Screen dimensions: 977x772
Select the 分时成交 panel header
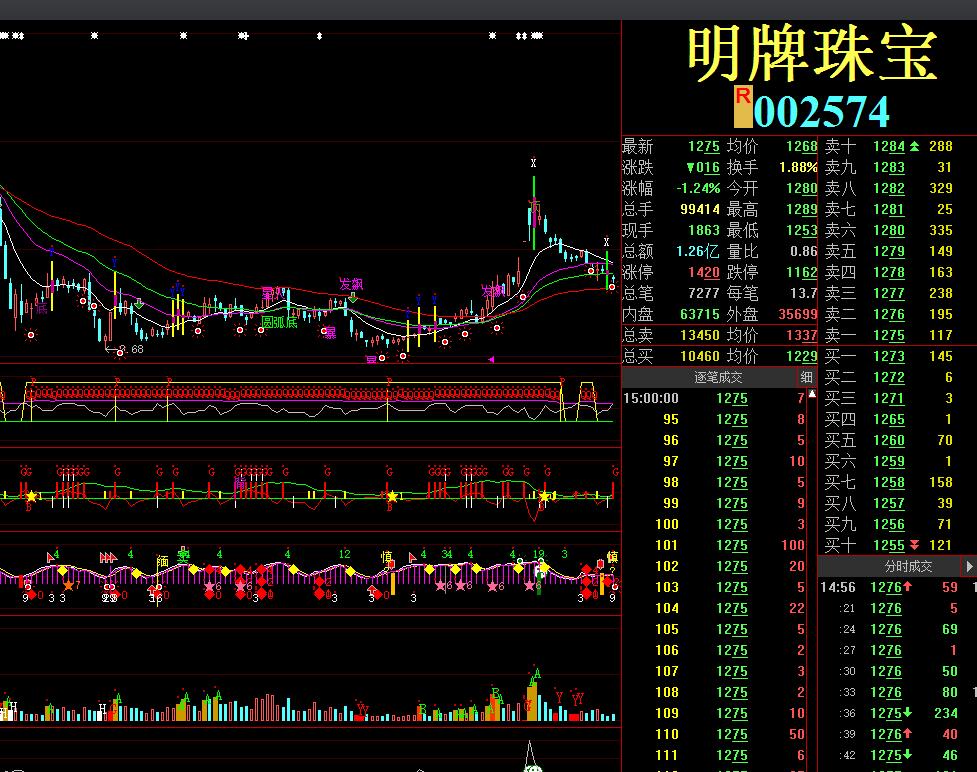908,566
